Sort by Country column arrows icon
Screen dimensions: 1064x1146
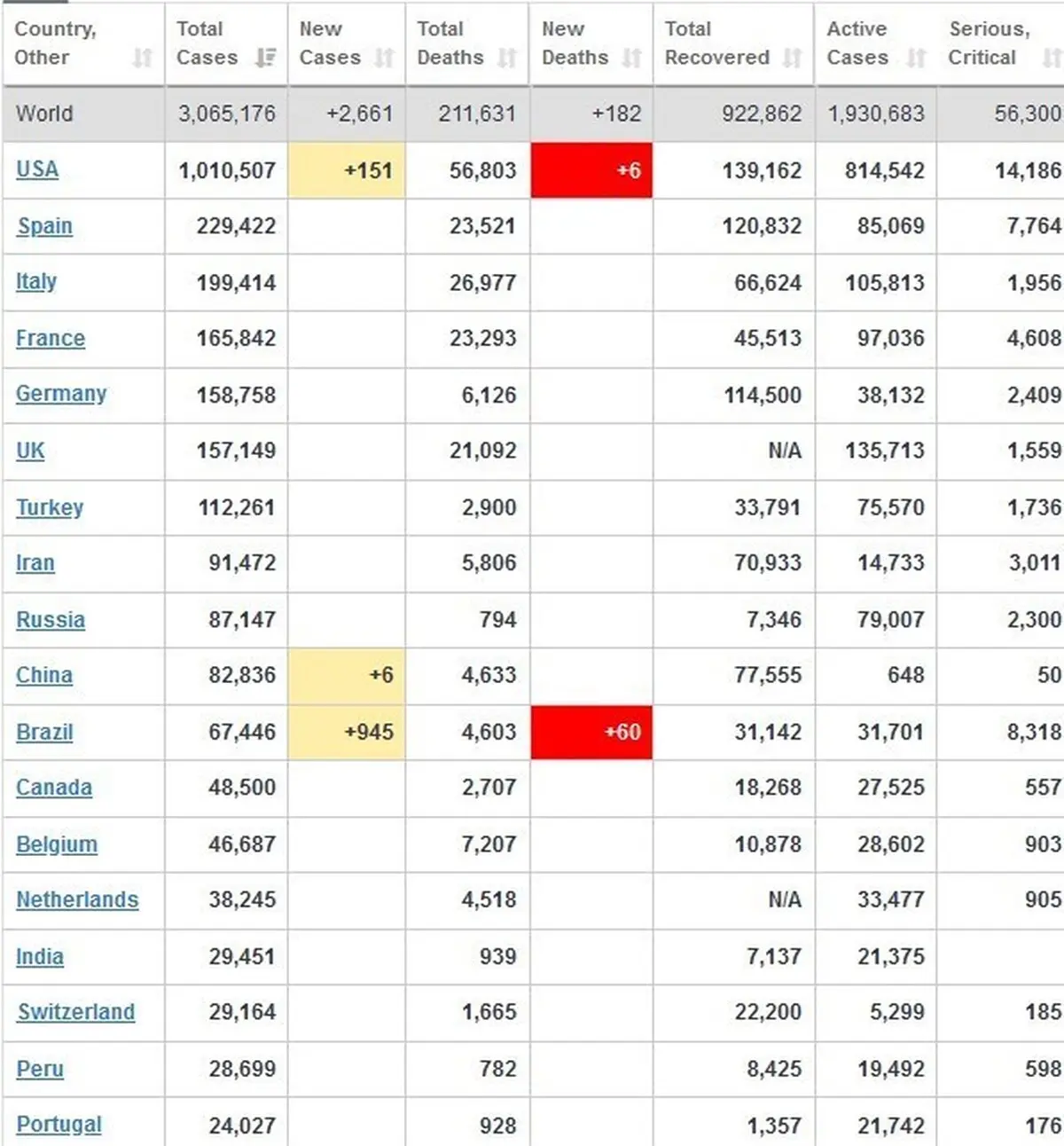[142, 59]
